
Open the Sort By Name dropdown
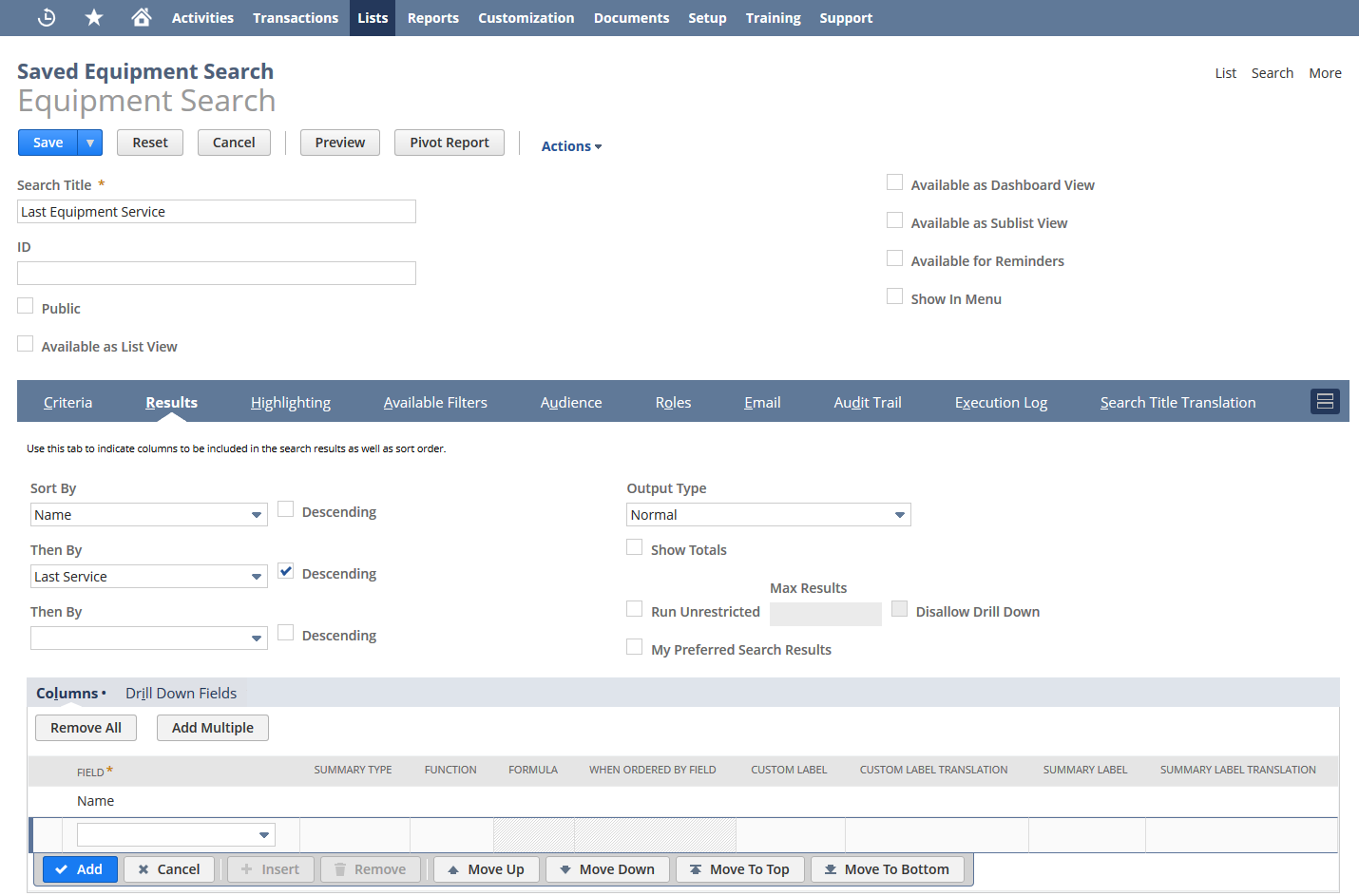[x=149, y=515]
